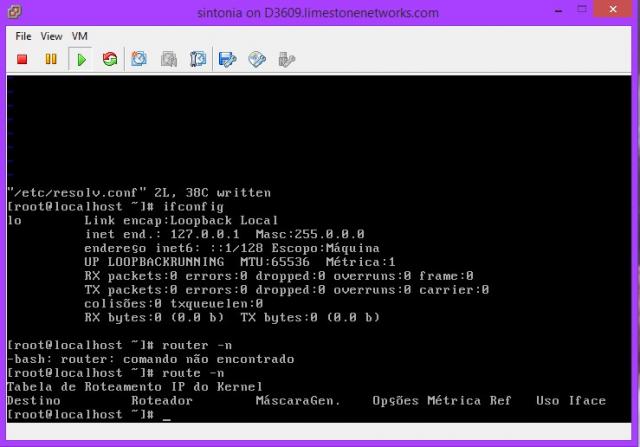Connect floppy device icon
This screenshot has height=447, width=640.
pyautogui.click(x=227, y=60)
